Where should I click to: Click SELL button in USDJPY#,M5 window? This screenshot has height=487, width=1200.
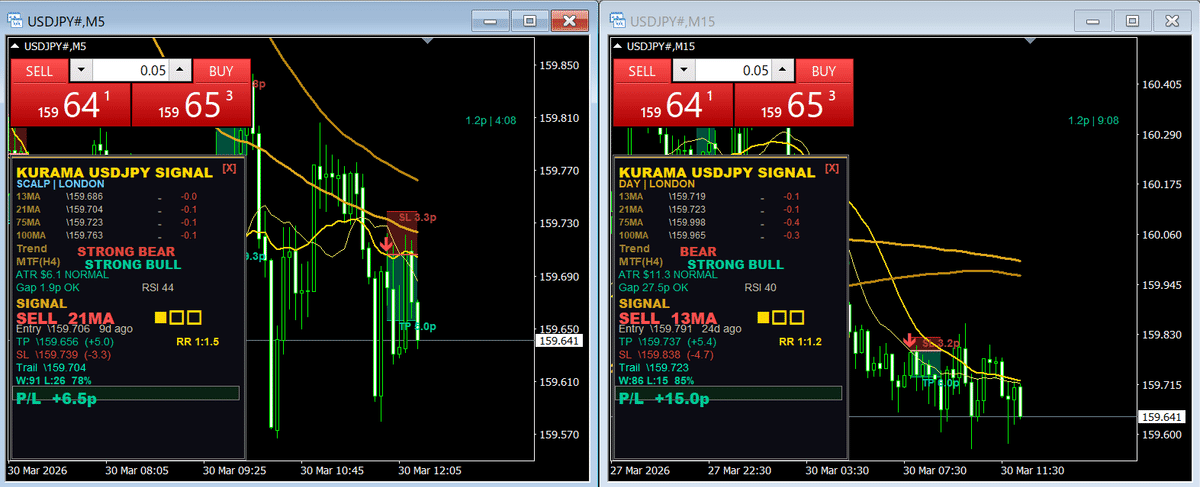[39, 70]
